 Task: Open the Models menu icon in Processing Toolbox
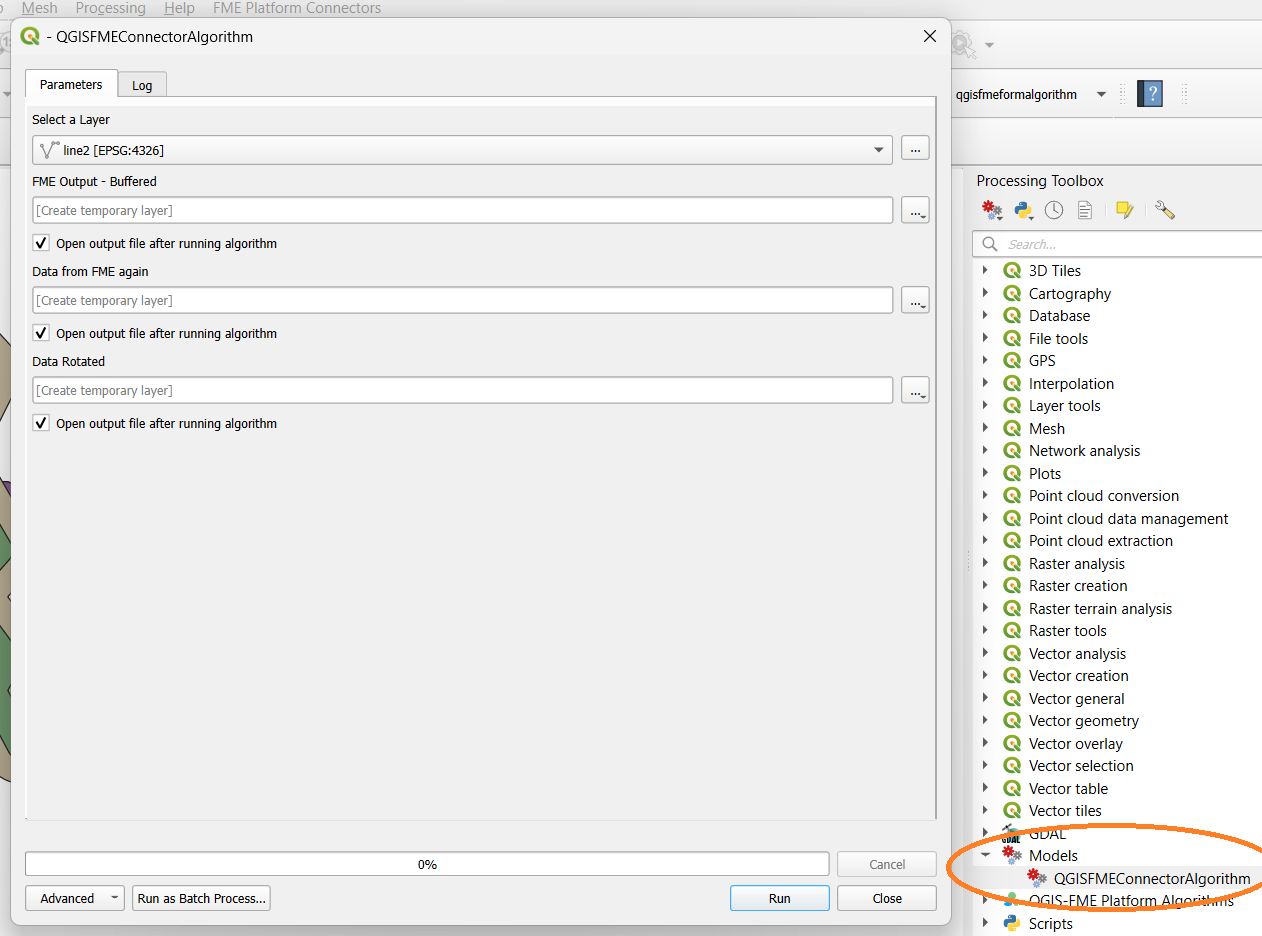point(992,210)
